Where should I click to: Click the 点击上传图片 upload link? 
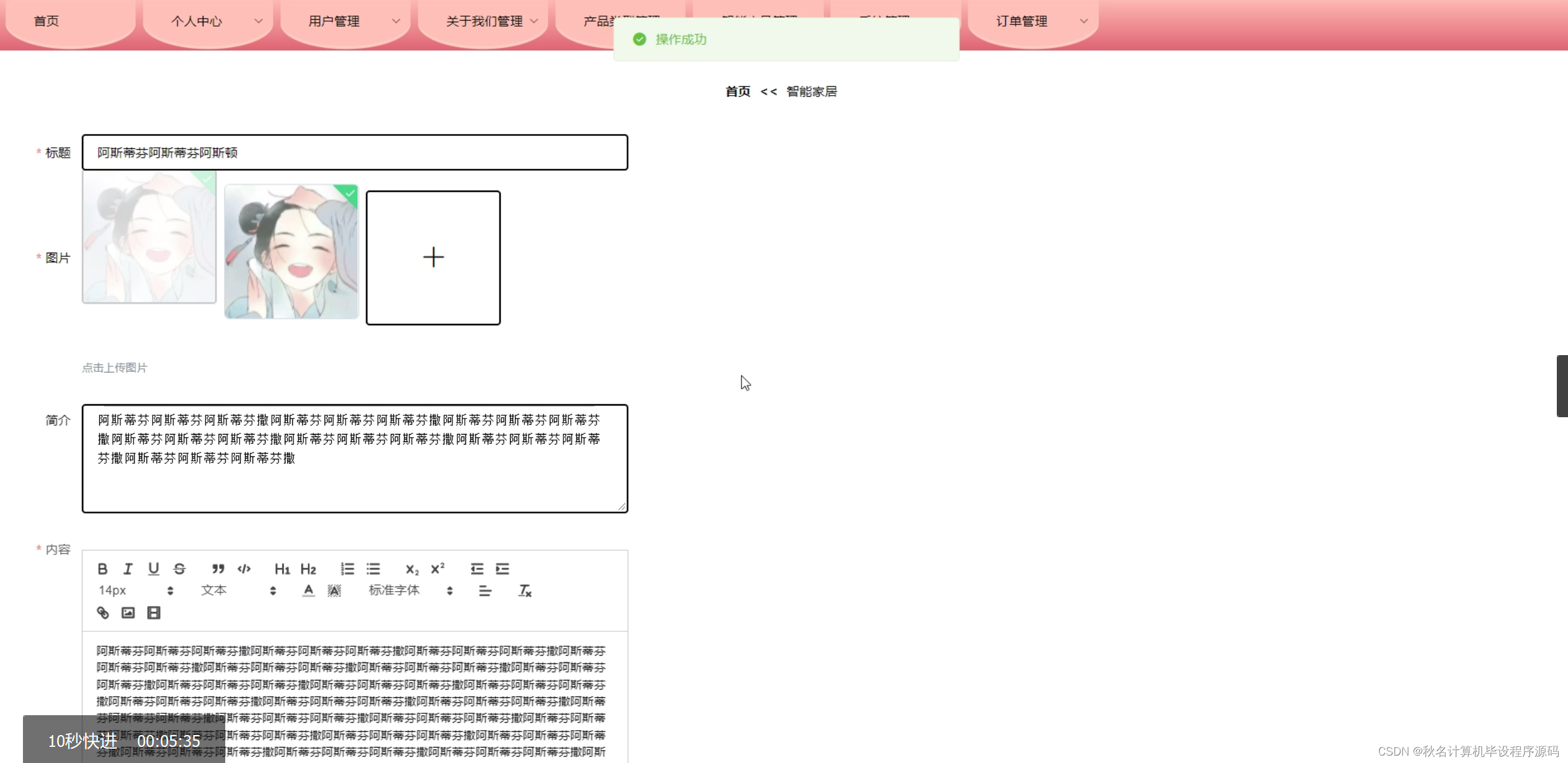tap(114, 367)
